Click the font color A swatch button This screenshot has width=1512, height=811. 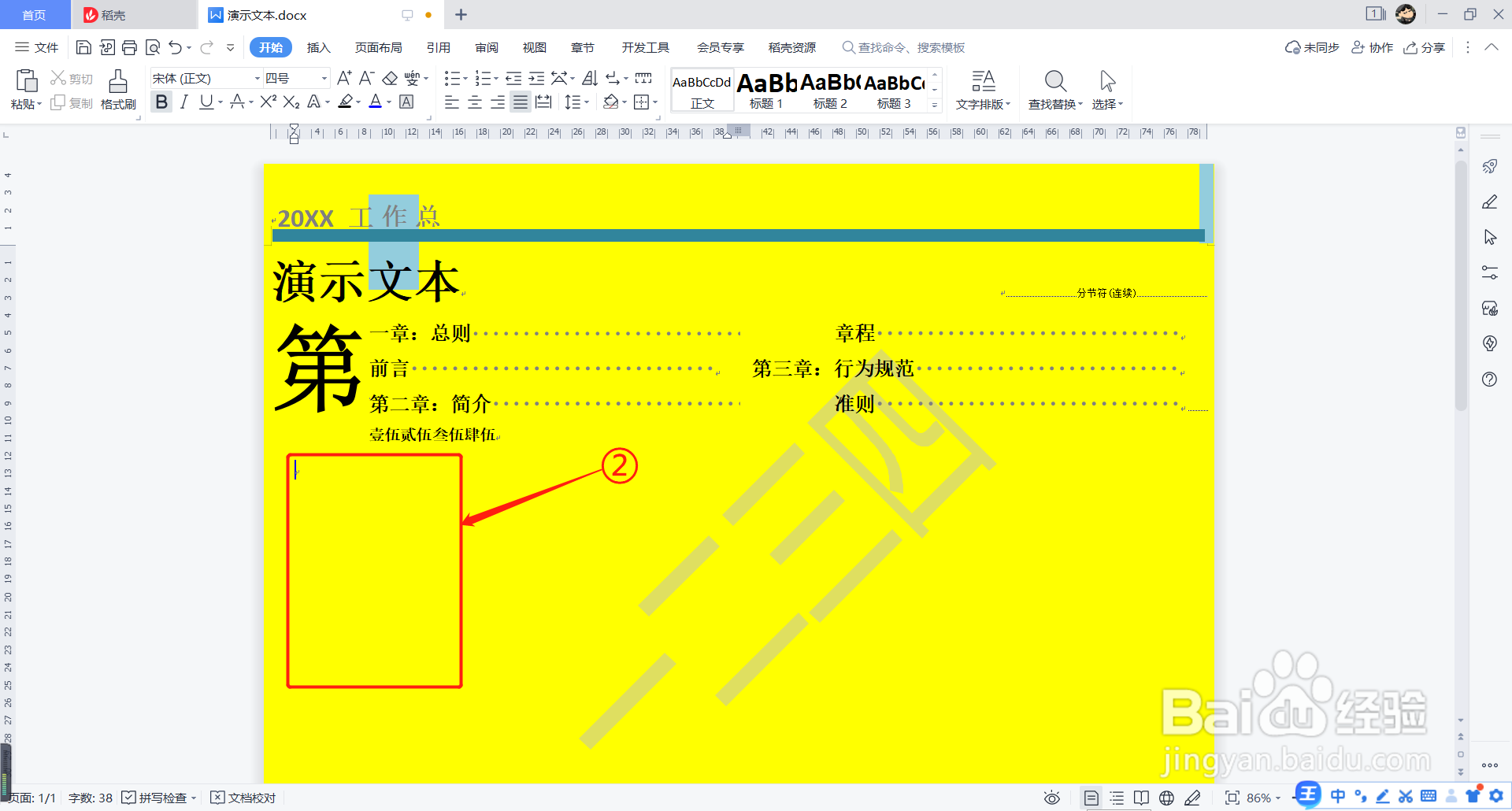pos(376,102)
